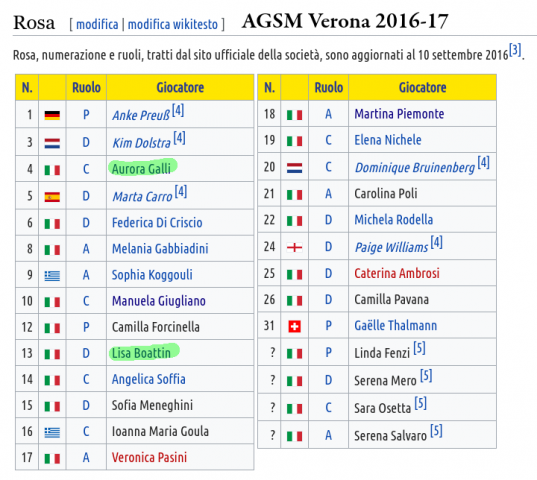Click the Greek flag next to Sophia Koggouli

52,276
